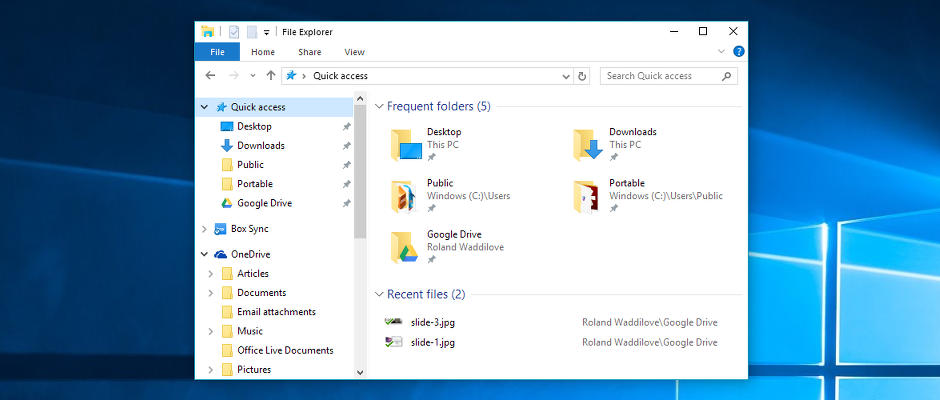The width and height of the screenshot is (940, 400).
Task: Click the slide-1.jpg thumbnail icon
Action: tap(393, 342)
